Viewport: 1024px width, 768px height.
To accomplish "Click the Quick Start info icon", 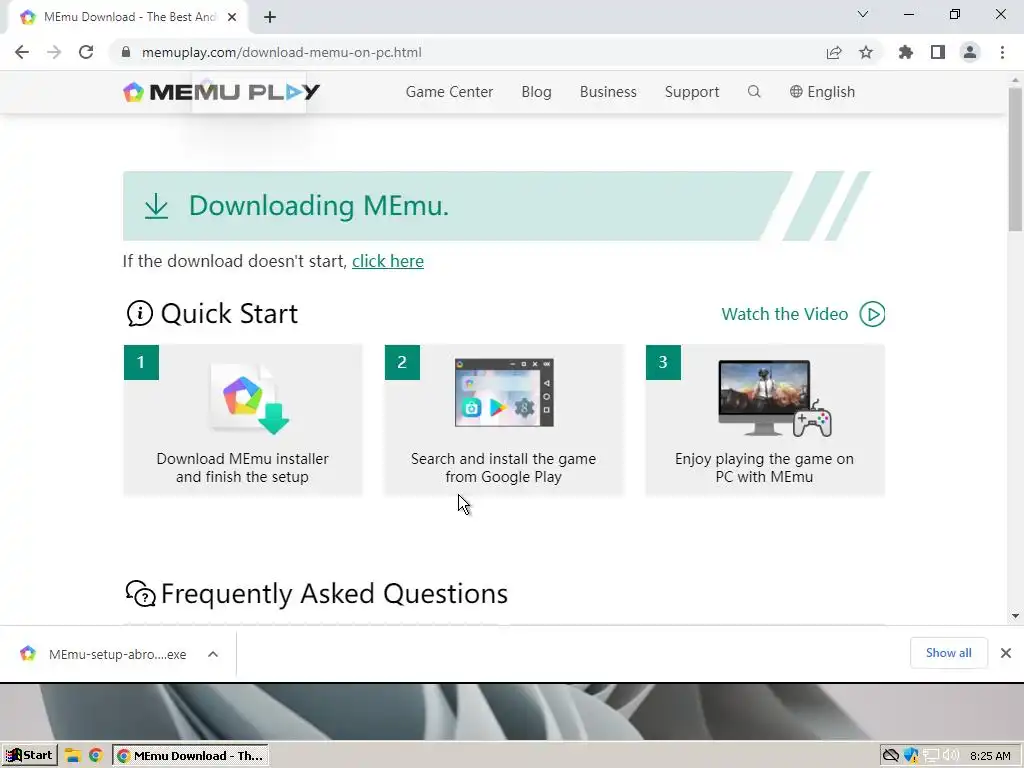I will point(139,313).
